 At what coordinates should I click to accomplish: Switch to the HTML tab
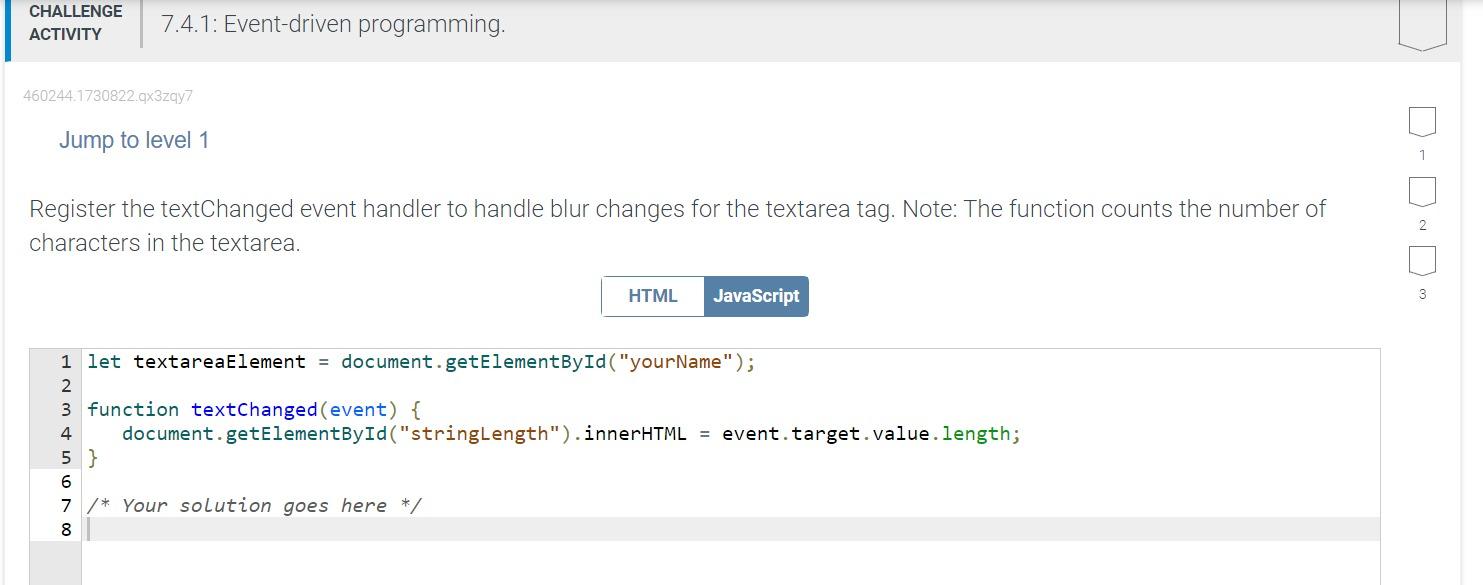click(x=652, y=295)
